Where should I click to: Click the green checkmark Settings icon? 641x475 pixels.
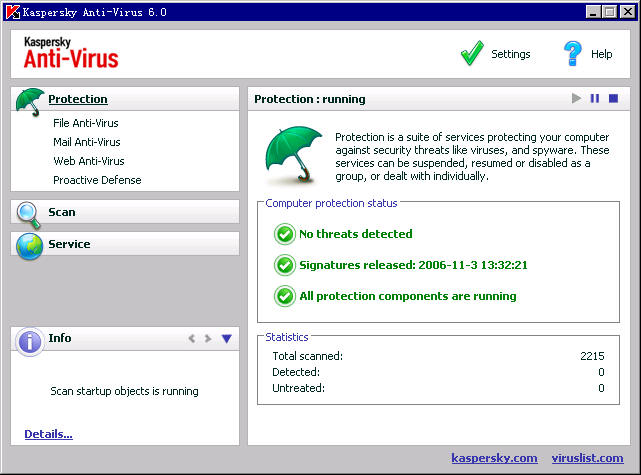coord(472,53)
